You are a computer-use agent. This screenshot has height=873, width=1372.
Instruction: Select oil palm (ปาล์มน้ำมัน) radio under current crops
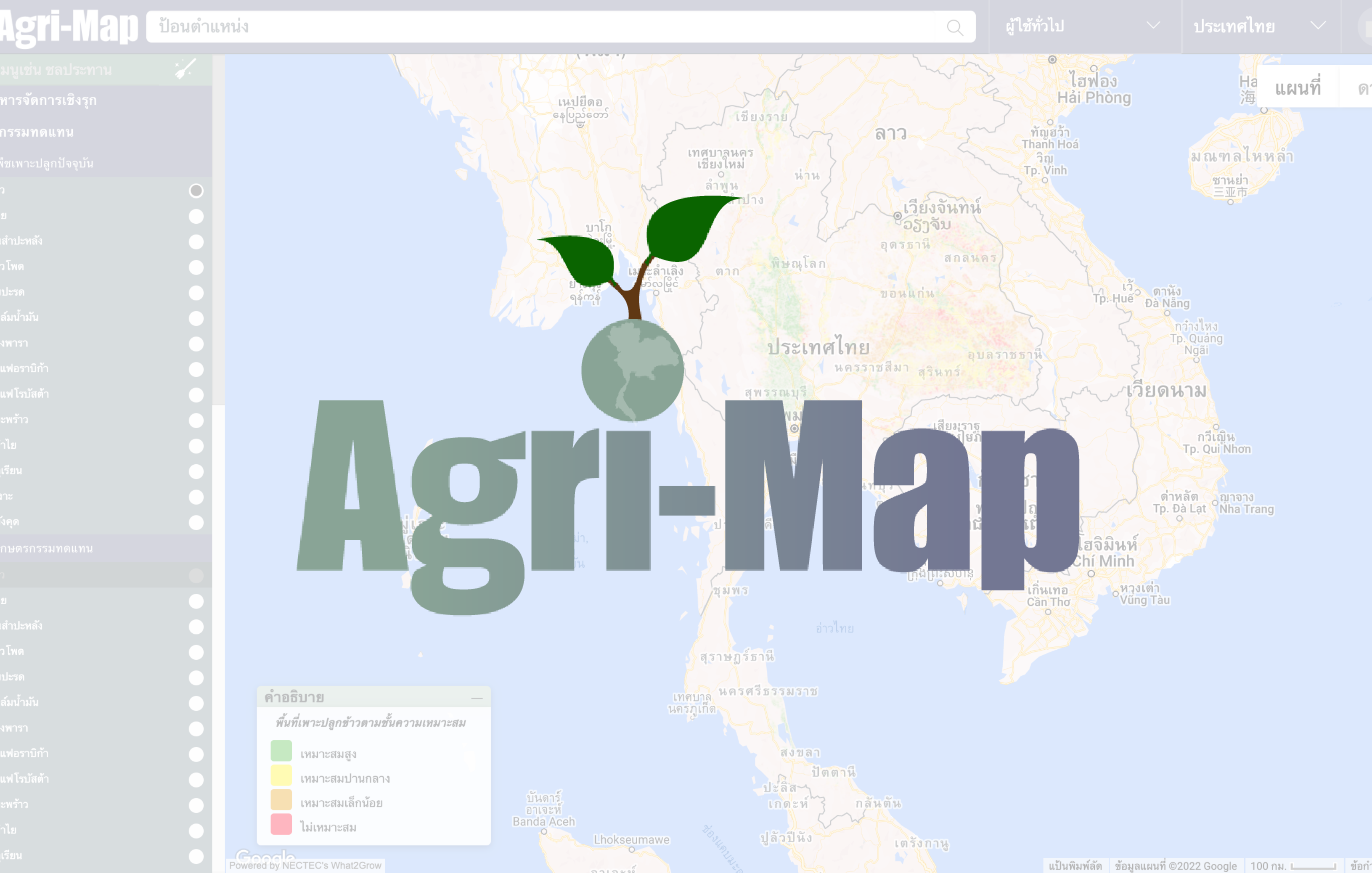point(196,318)
